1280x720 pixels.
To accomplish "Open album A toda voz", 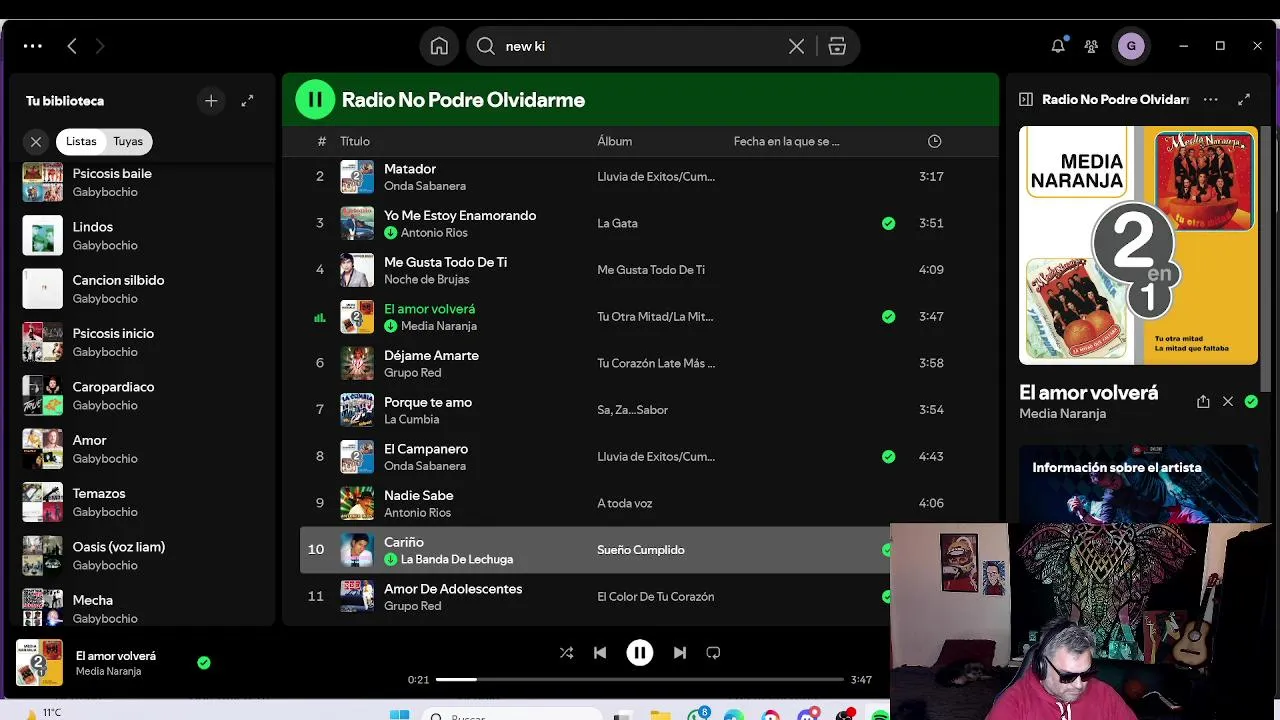I will (624, 503).
